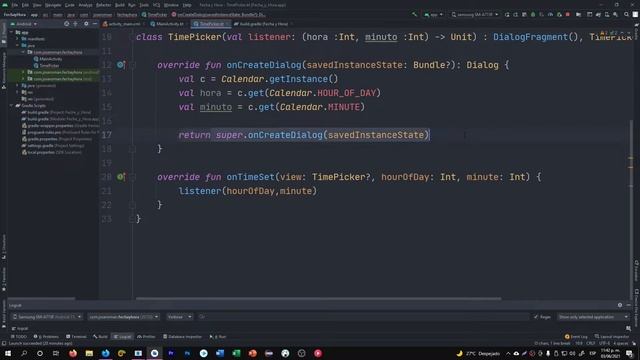
Task: Open the Logcat device dropdown
Action: coord(47,317)
